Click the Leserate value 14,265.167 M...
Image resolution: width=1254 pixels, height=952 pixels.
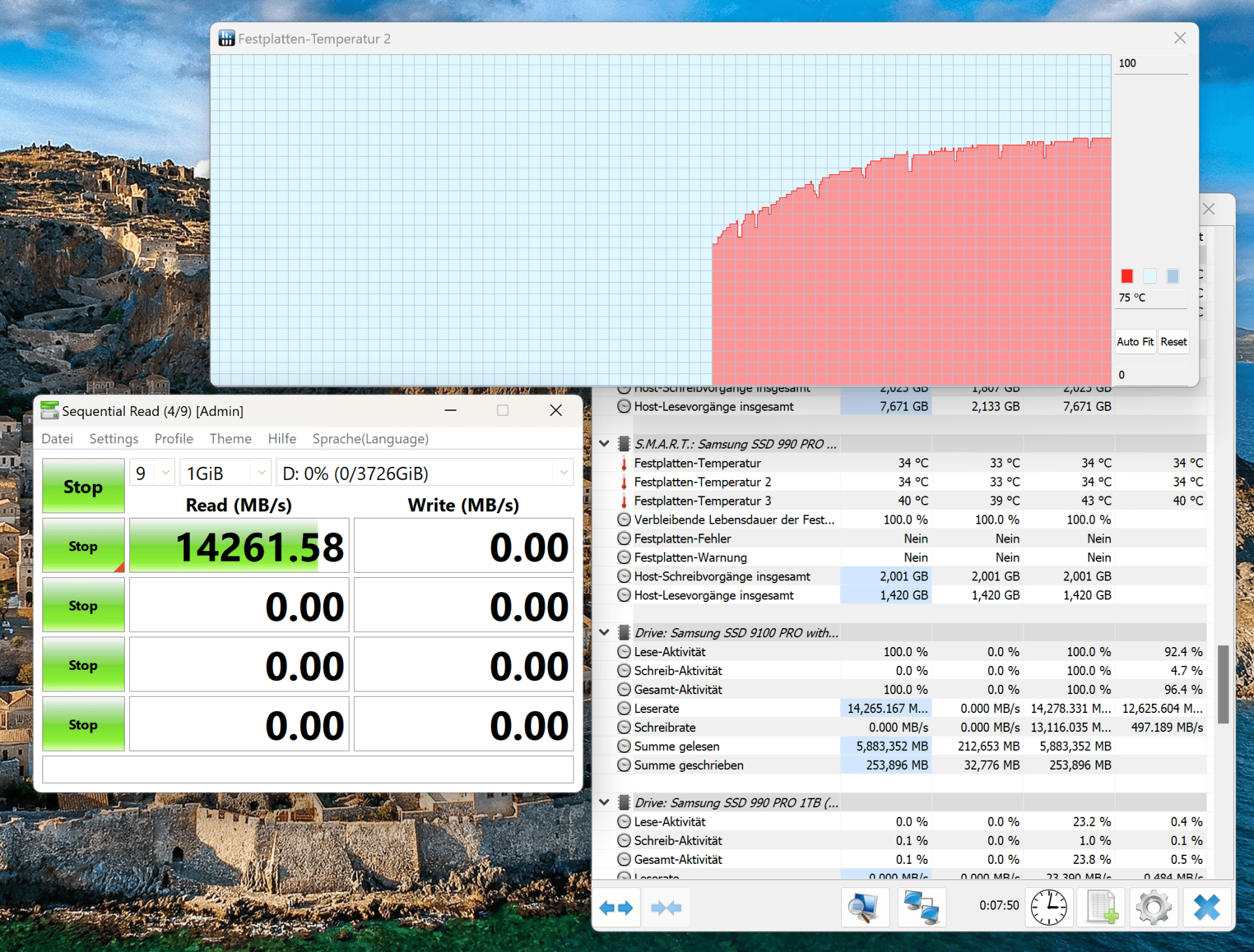pyautogui.click(x=887, y=708)
